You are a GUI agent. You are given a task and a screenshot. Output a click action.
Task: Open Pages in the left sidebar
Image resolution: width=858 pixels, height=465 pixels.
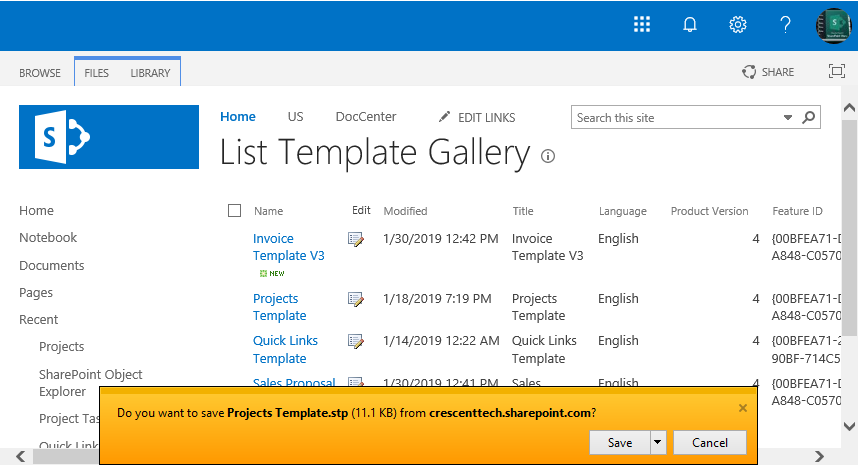point(36,293)
